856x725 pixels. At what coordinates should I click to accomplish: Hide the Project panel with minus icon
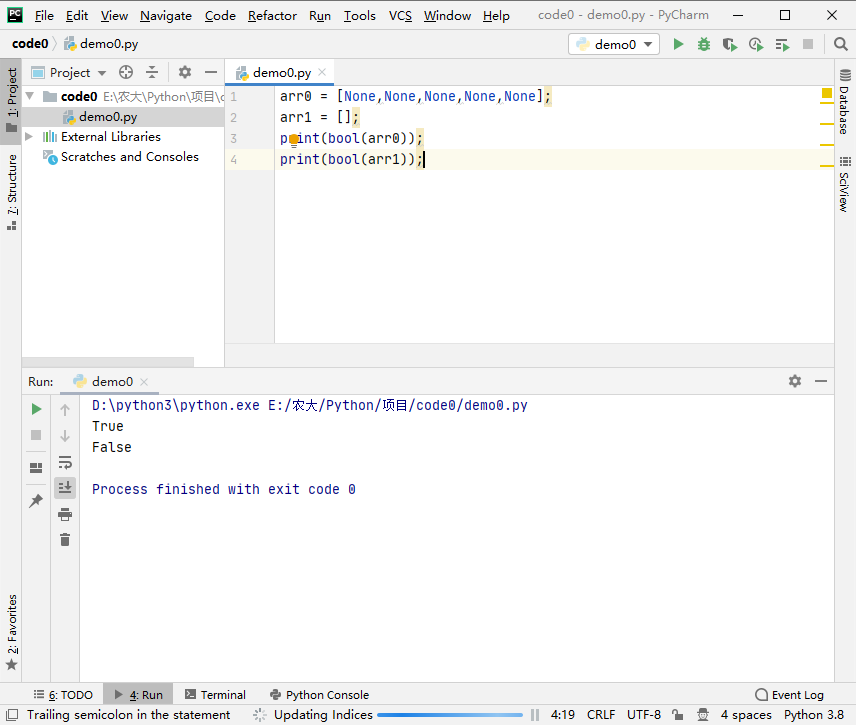pos(211,72)
